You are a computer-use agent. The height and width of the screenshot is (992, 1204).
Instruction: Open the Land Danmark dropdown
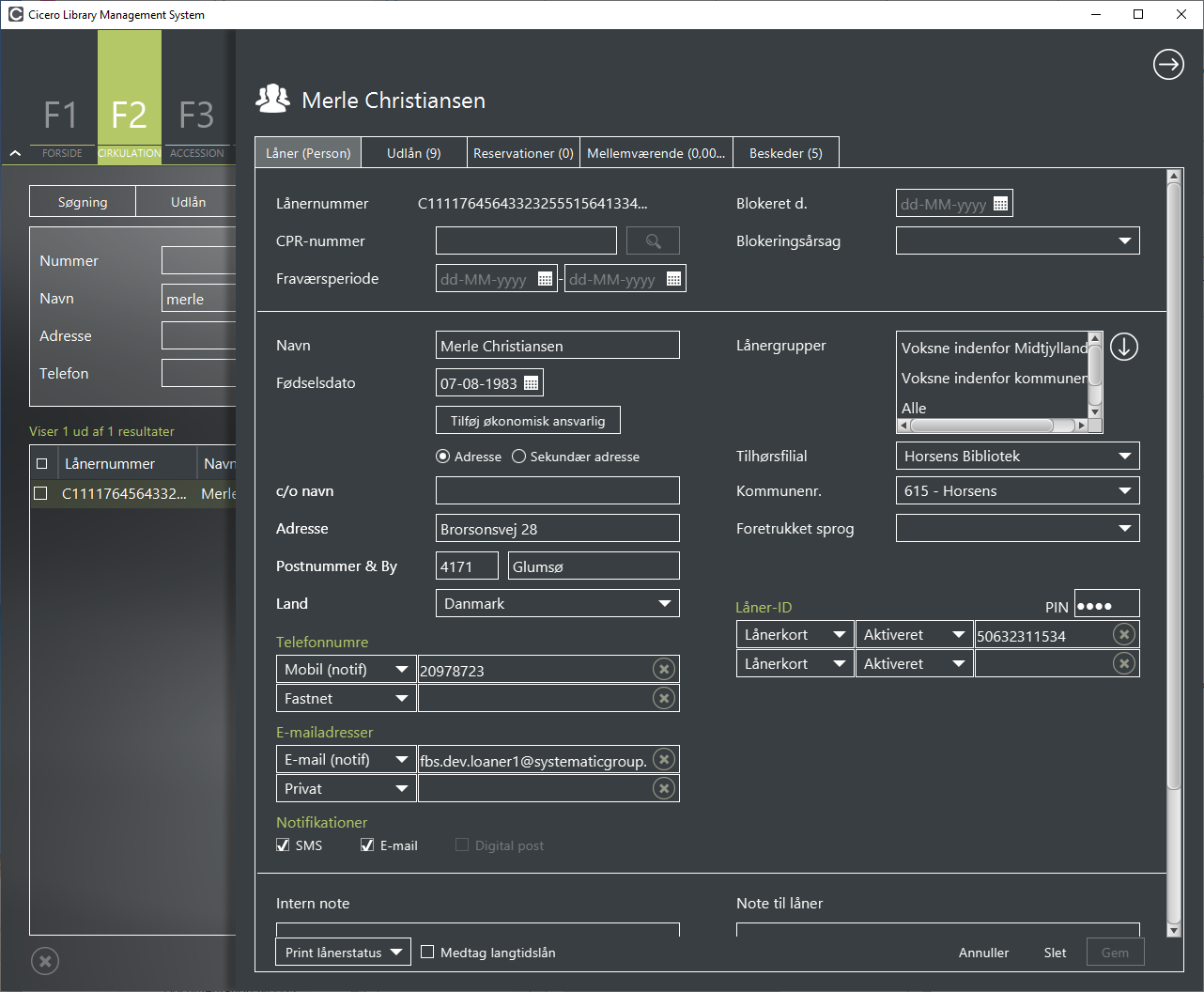point(558,603)
